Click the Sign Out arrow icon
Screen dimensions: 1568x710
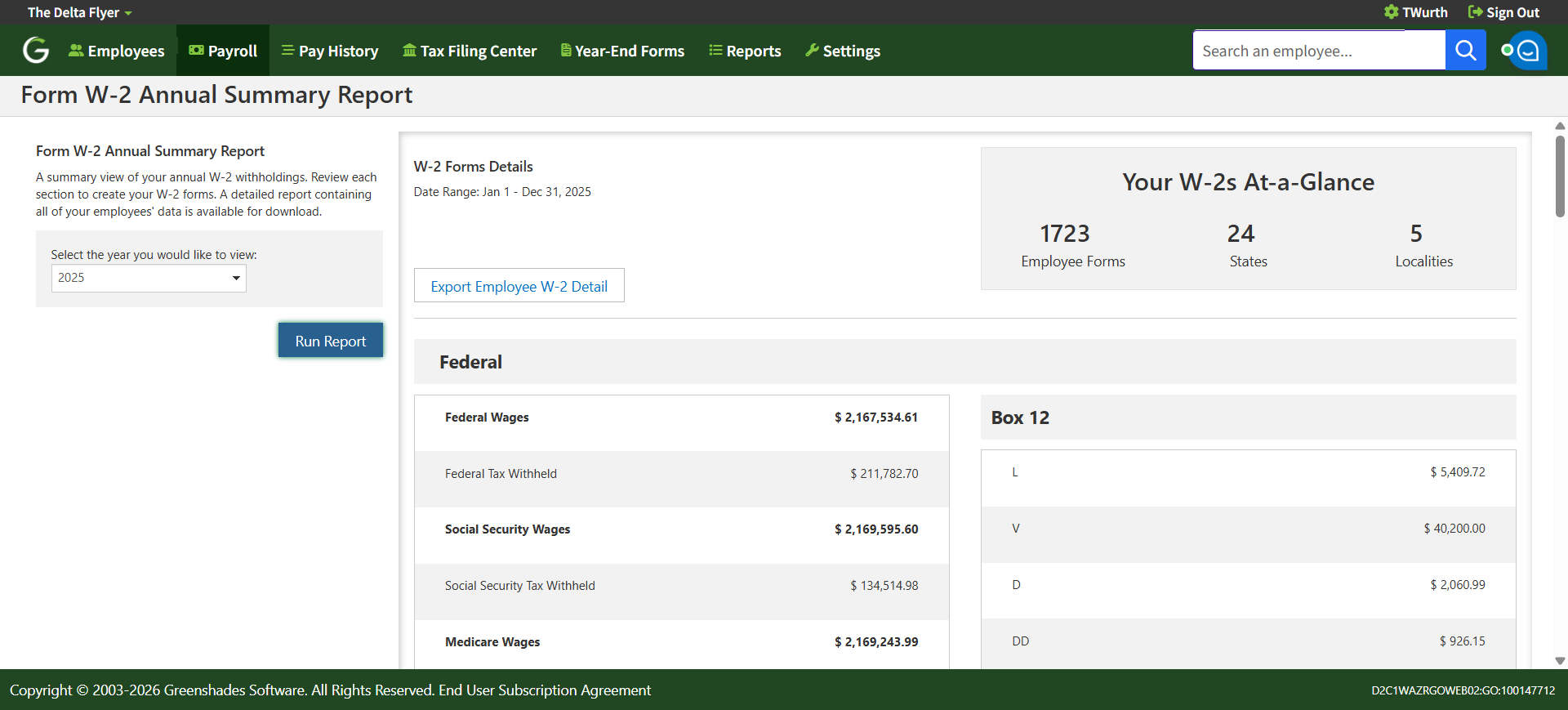(1475, 12)
